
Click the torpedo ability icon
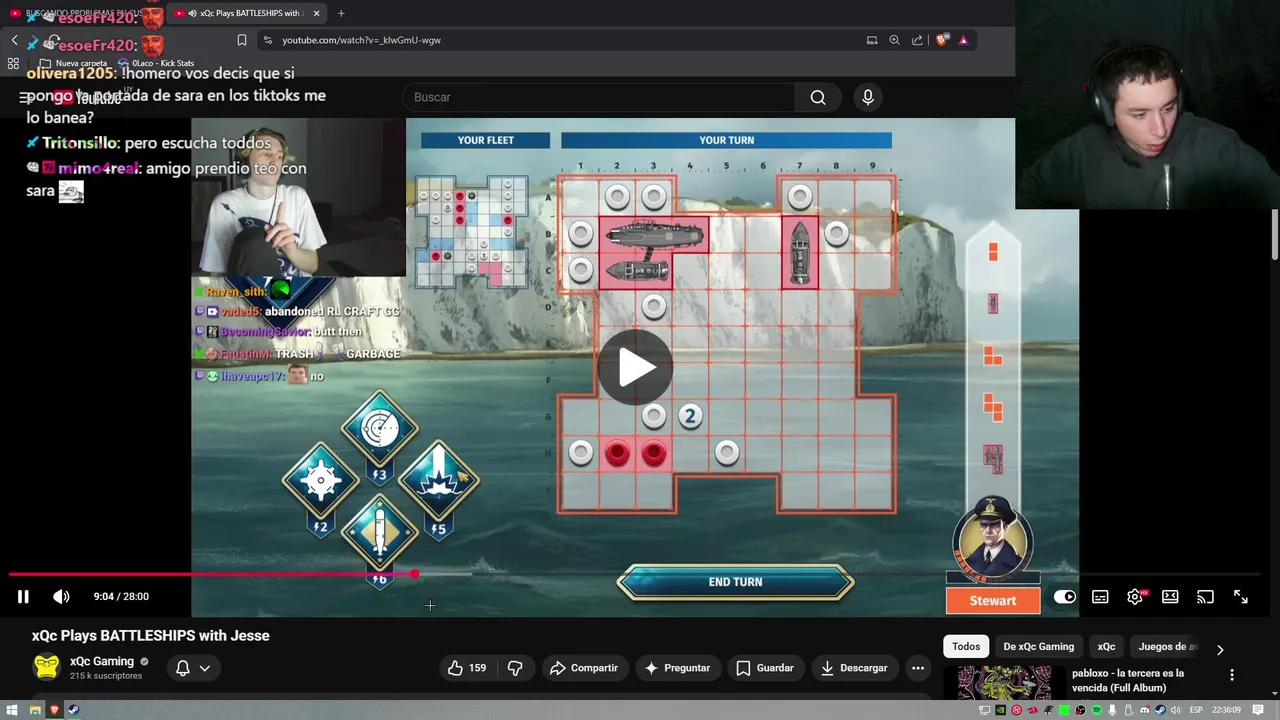click(x=379, y=532)
